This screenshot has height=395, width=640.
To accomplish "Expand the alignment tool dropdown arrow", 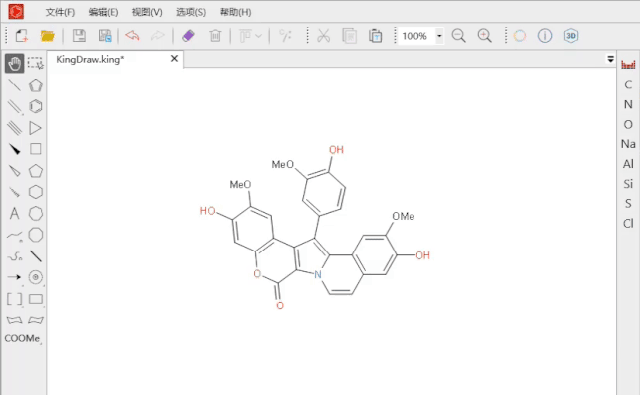I will pyautogui.click(x=258, y=36).
